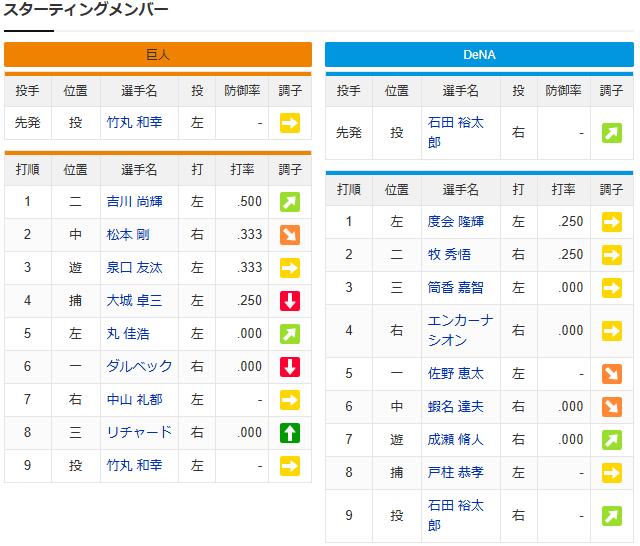Image resolution: width=640 pixels, height=546 pixels.
Task: Click the yellow arrow icon for 牧 秀悟
Action: tap(612, 255)
